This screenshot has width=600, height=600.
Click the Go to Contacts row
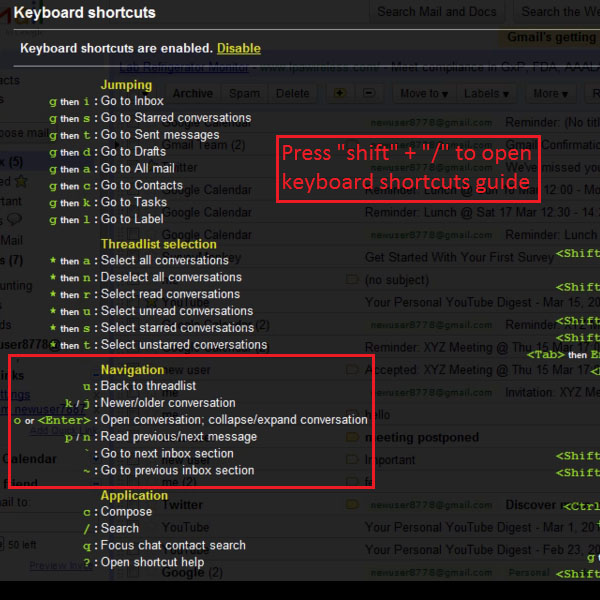click(116, 185)
